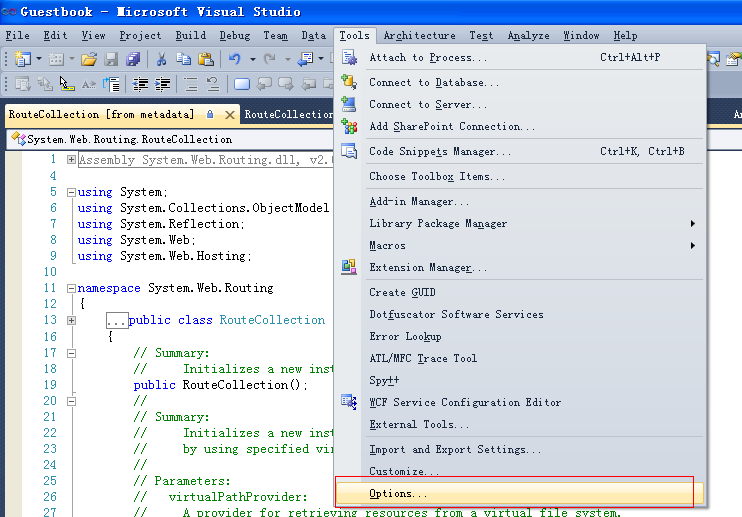The width and height of the screenshot is (742, 517).
Task: Click the Save floppy disk icon
Action: coord(111,59)
